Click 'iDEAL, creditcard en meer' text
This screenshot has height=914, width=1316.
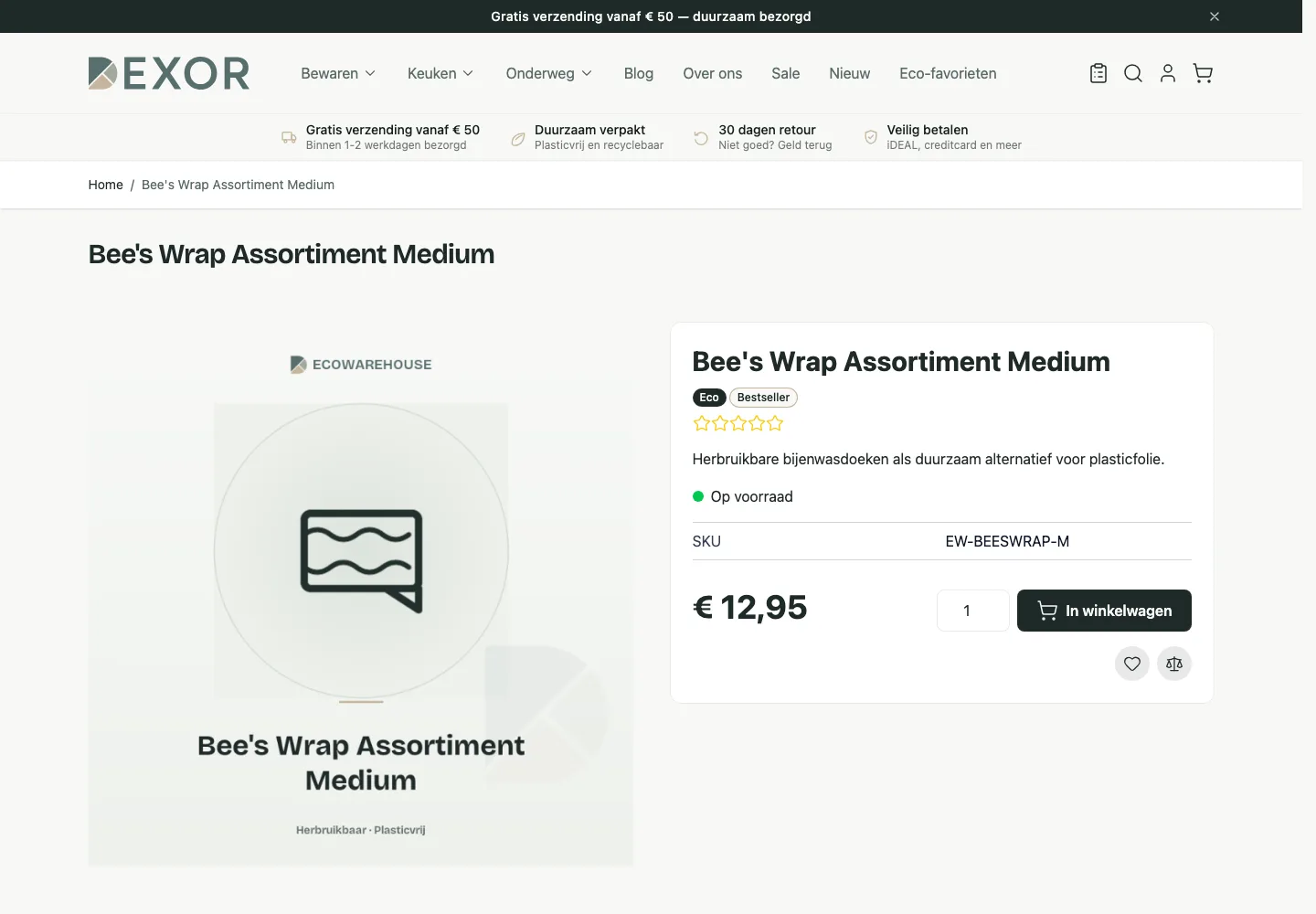point(954,145)
